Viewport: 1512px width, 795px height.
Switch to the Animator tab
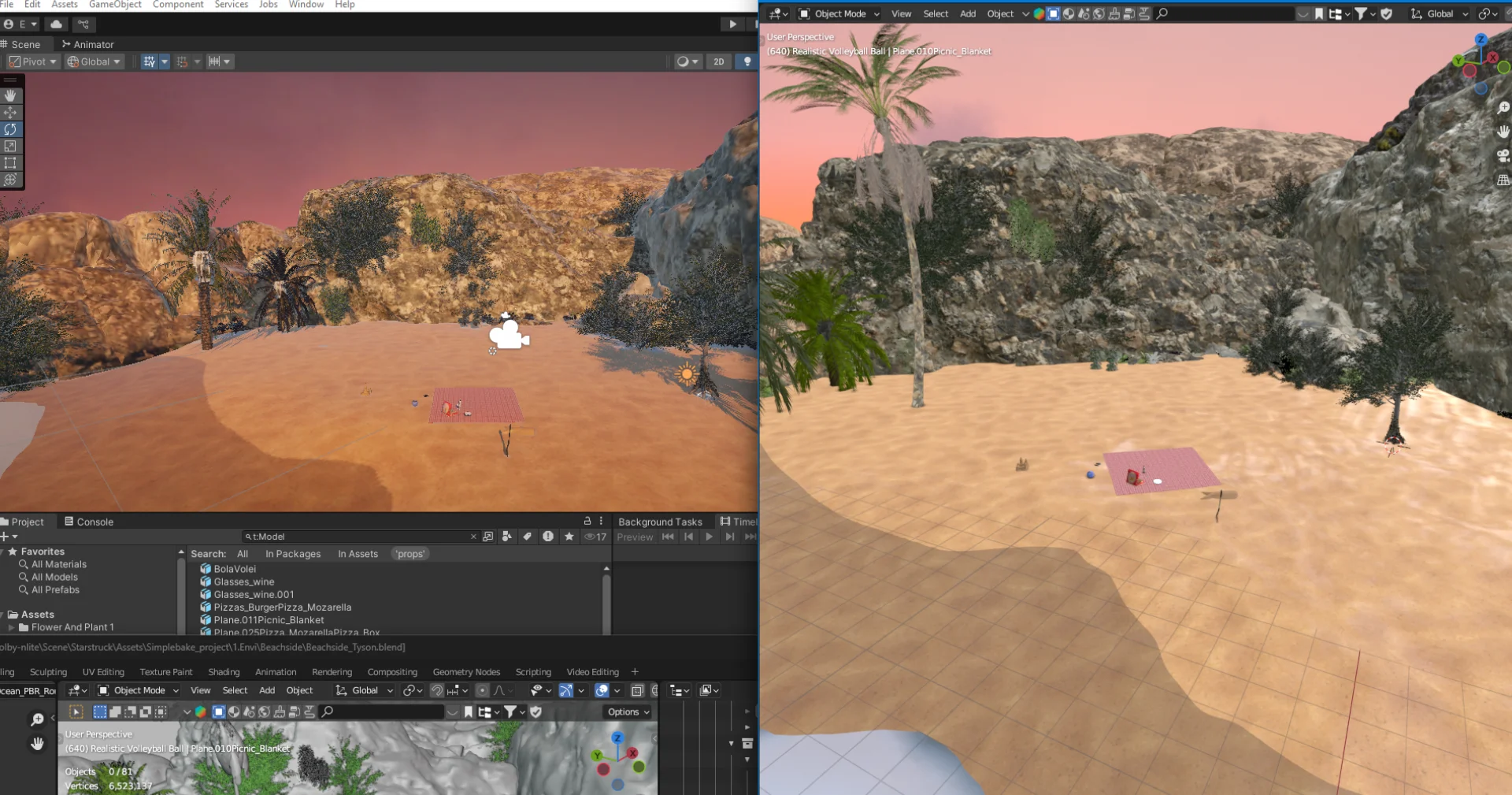coord(87,44)
